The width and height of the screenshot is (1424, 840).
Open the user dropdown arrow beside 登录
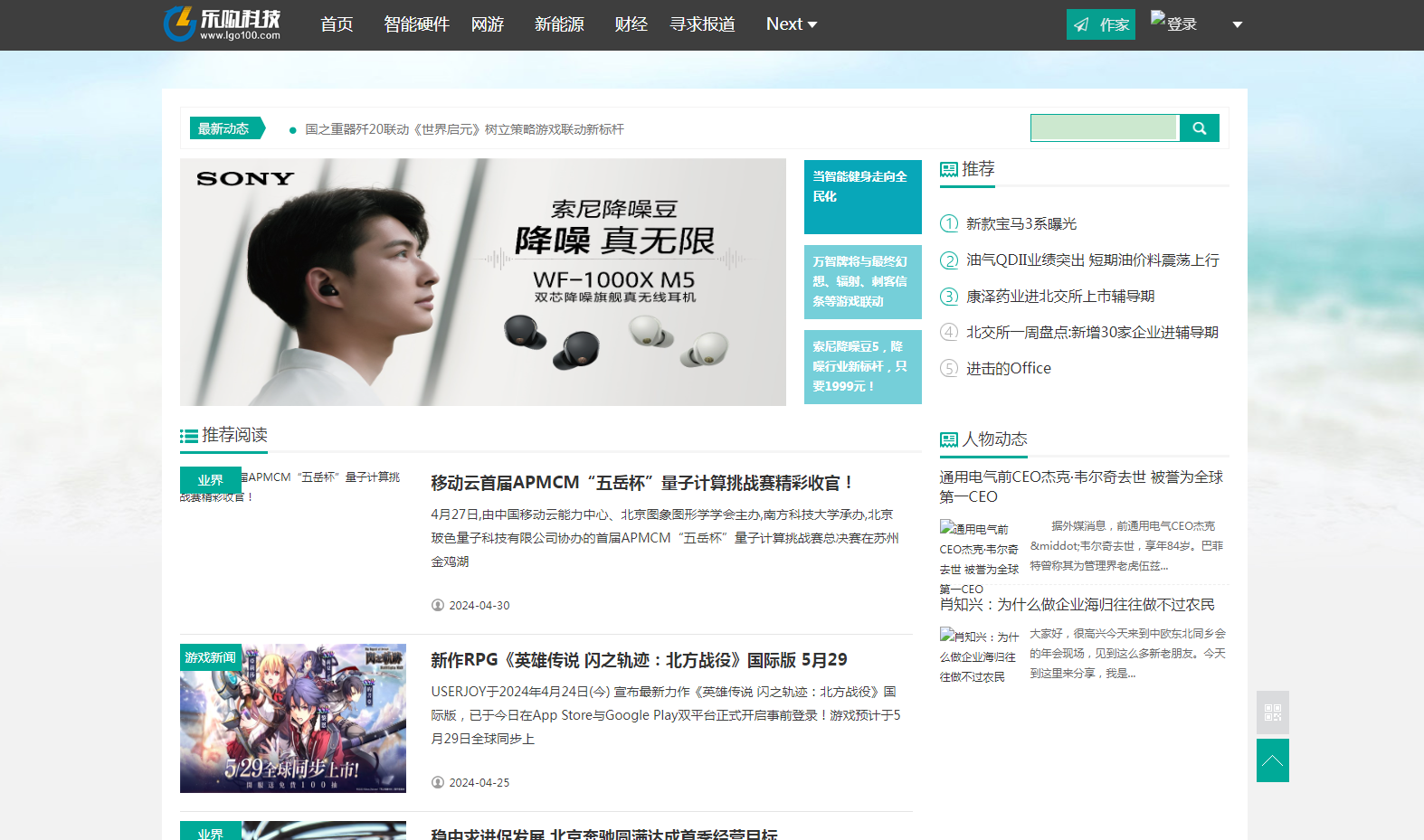click(1238, 24)
